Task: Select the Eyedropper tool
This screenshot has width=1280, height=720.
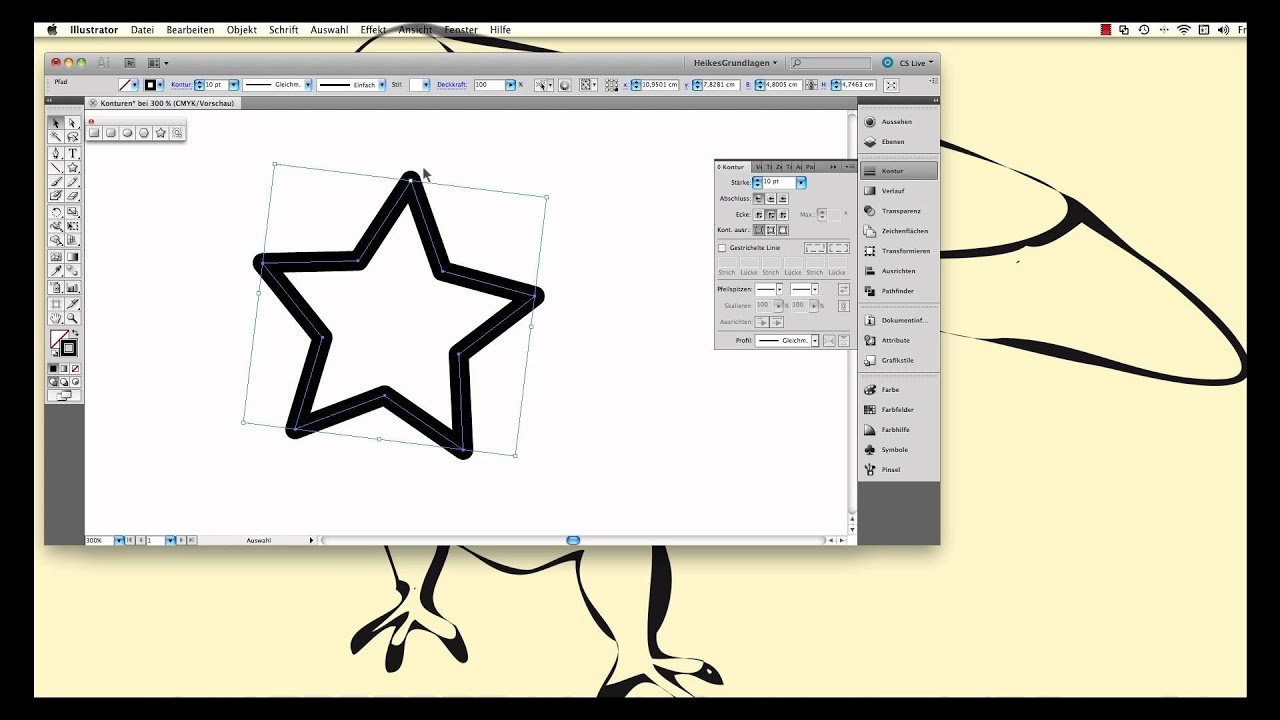Action: (56, 271)
